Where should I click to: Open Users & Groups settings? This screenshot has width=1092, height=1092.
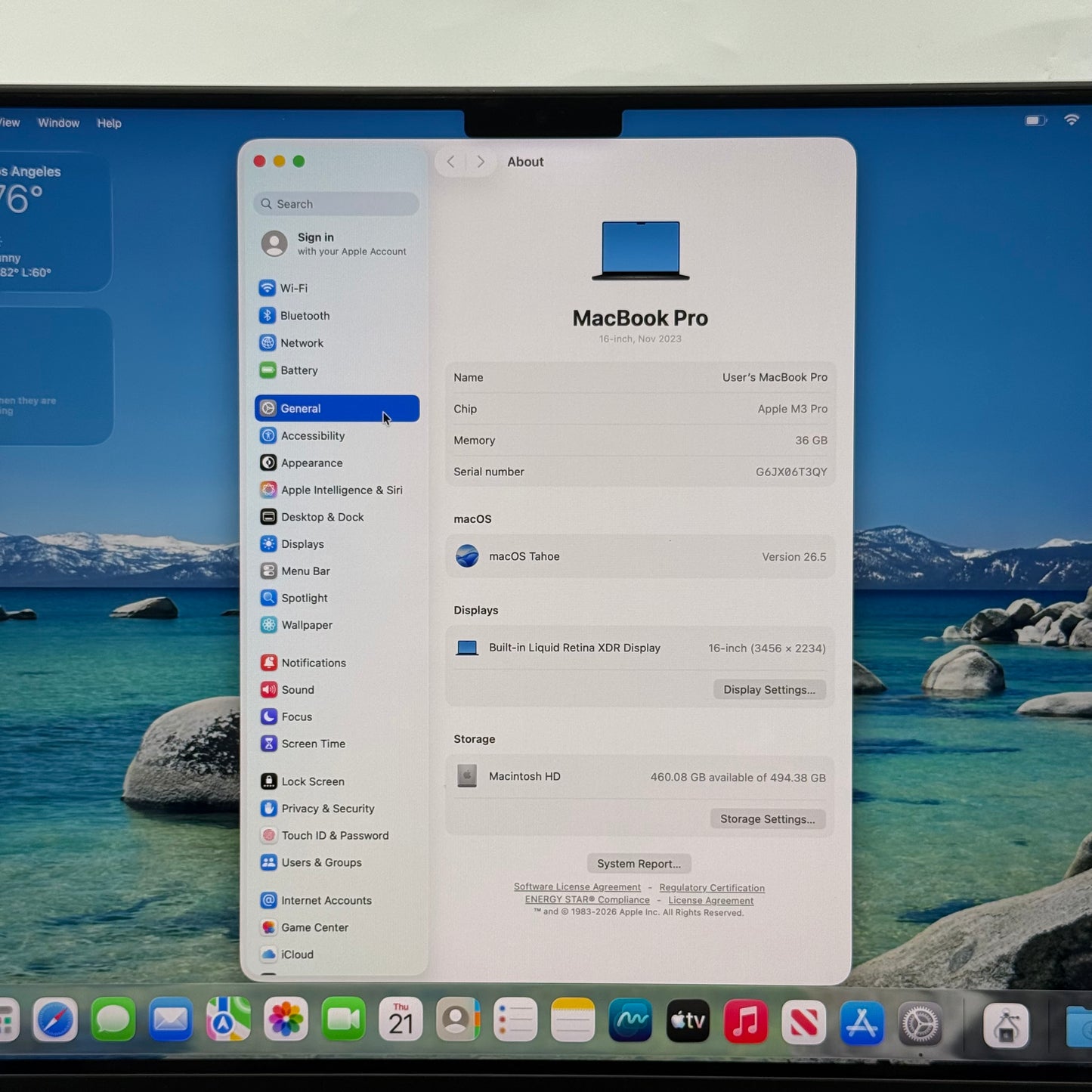pos(336,862)
